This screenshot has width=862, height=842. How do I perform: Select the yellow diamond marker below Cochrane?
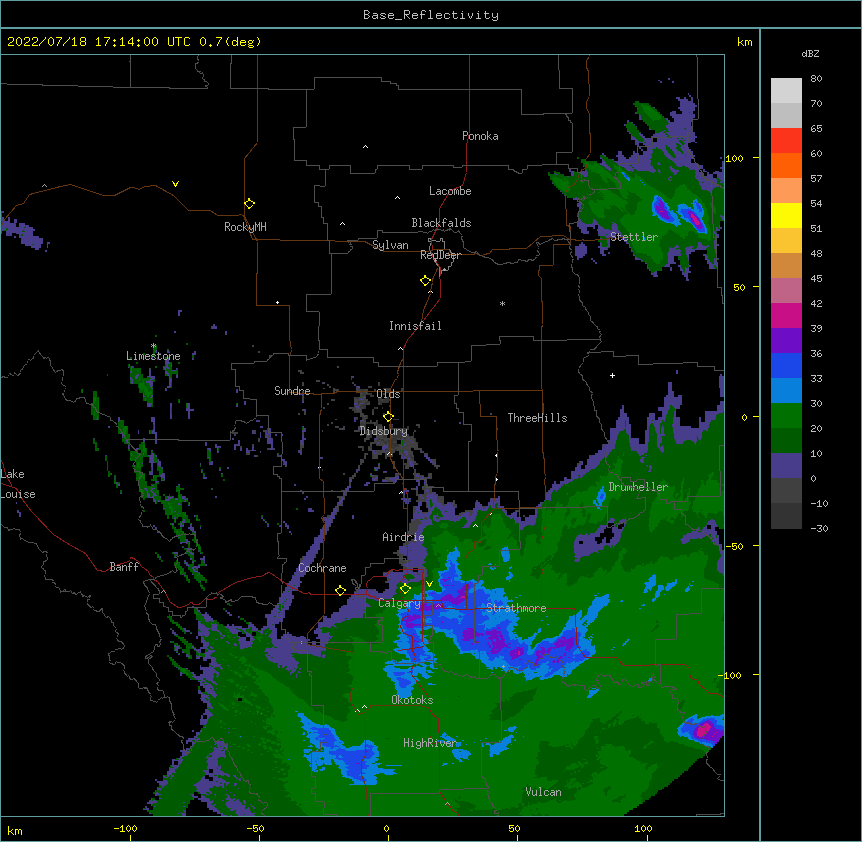click(x=340, y=590)
